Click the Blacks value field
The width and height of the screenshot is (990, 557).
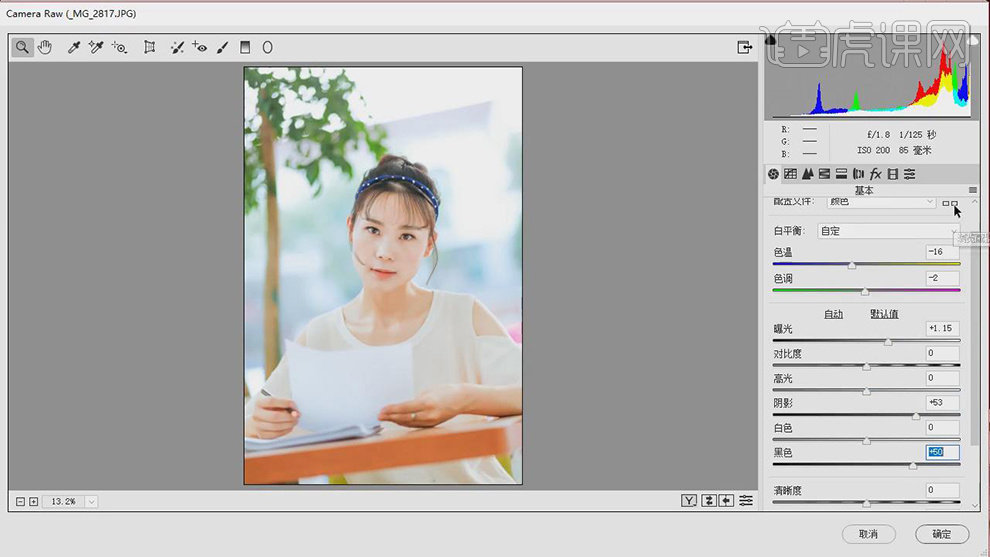pyautogui.click(x=943, y=452)
